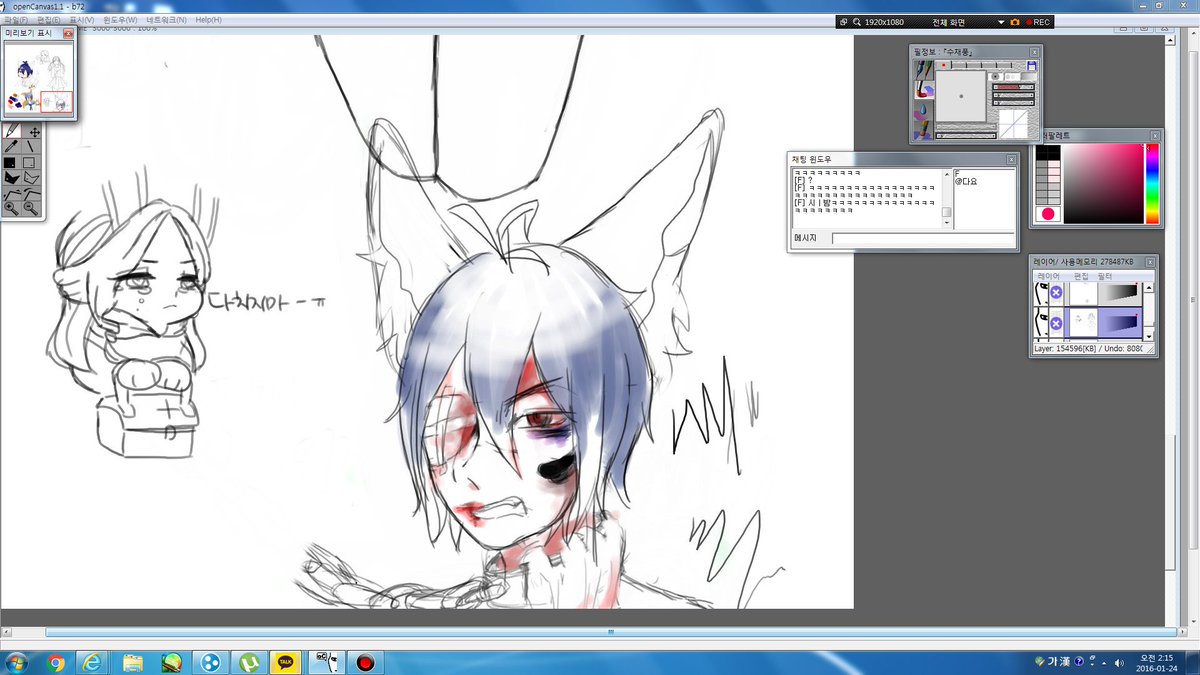Image resolution: width=1200 pixels, height=675 pixels.
Task: Open the 레이어 menu in layer panel
Action: pos(1048,275)
